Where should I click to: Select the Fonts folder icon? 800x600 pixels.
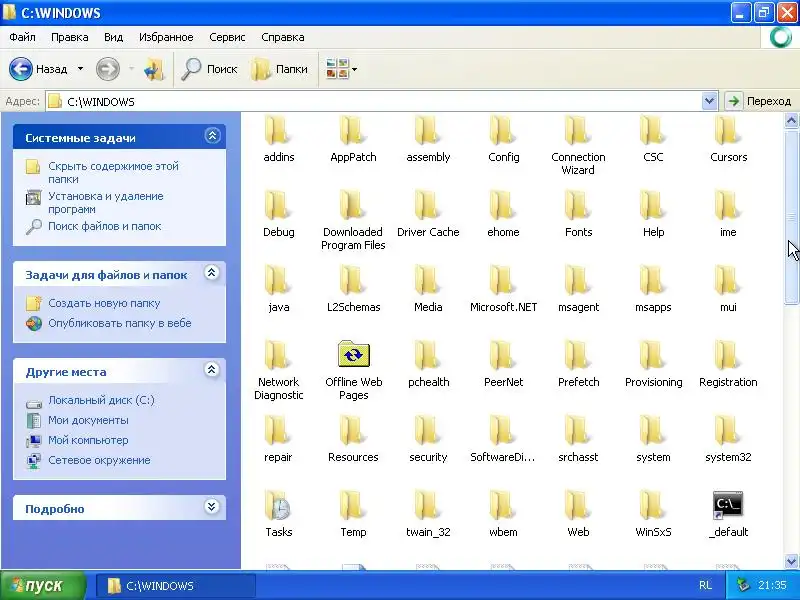coord(578,205)
